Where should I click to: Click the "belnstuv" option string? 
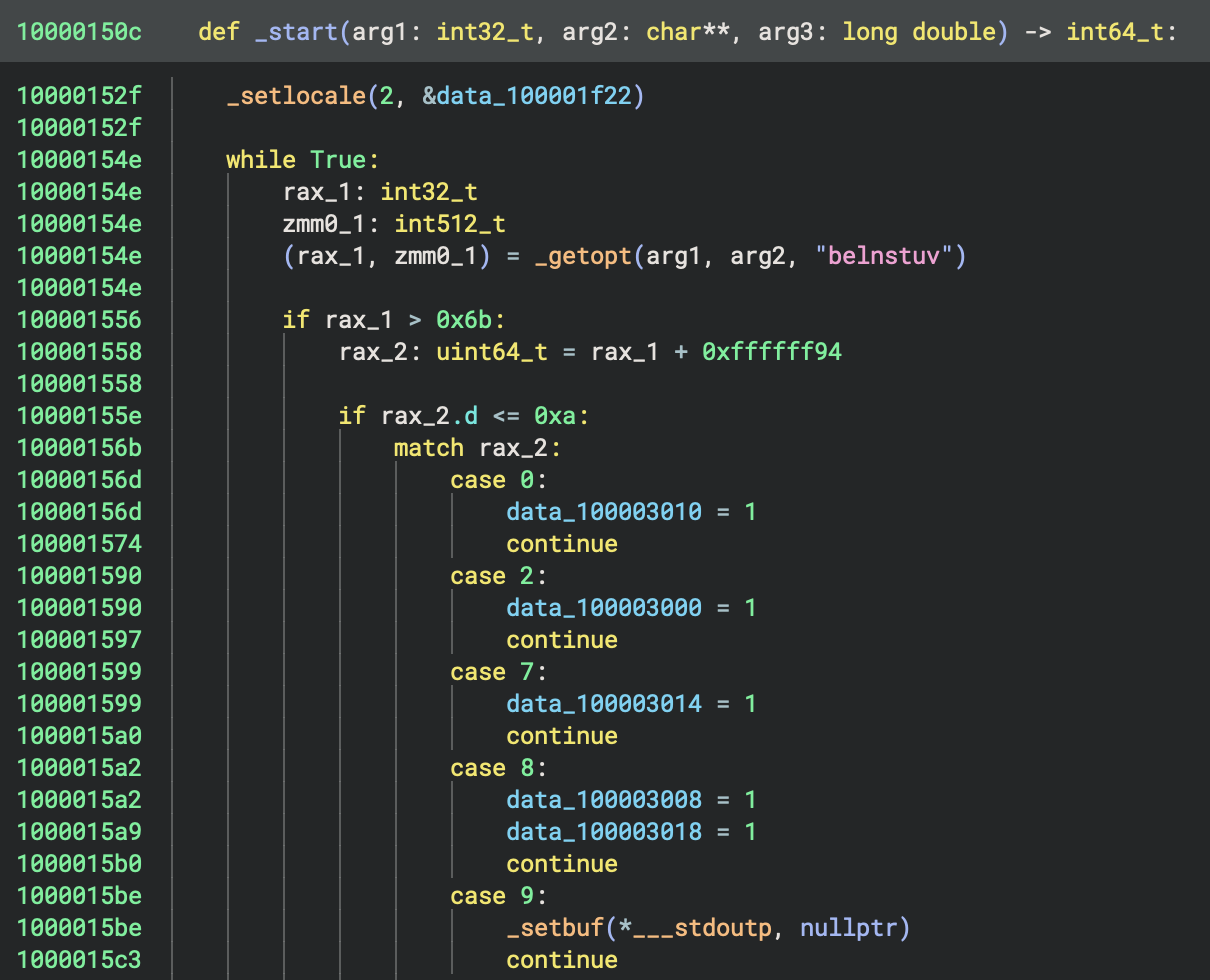884,256
